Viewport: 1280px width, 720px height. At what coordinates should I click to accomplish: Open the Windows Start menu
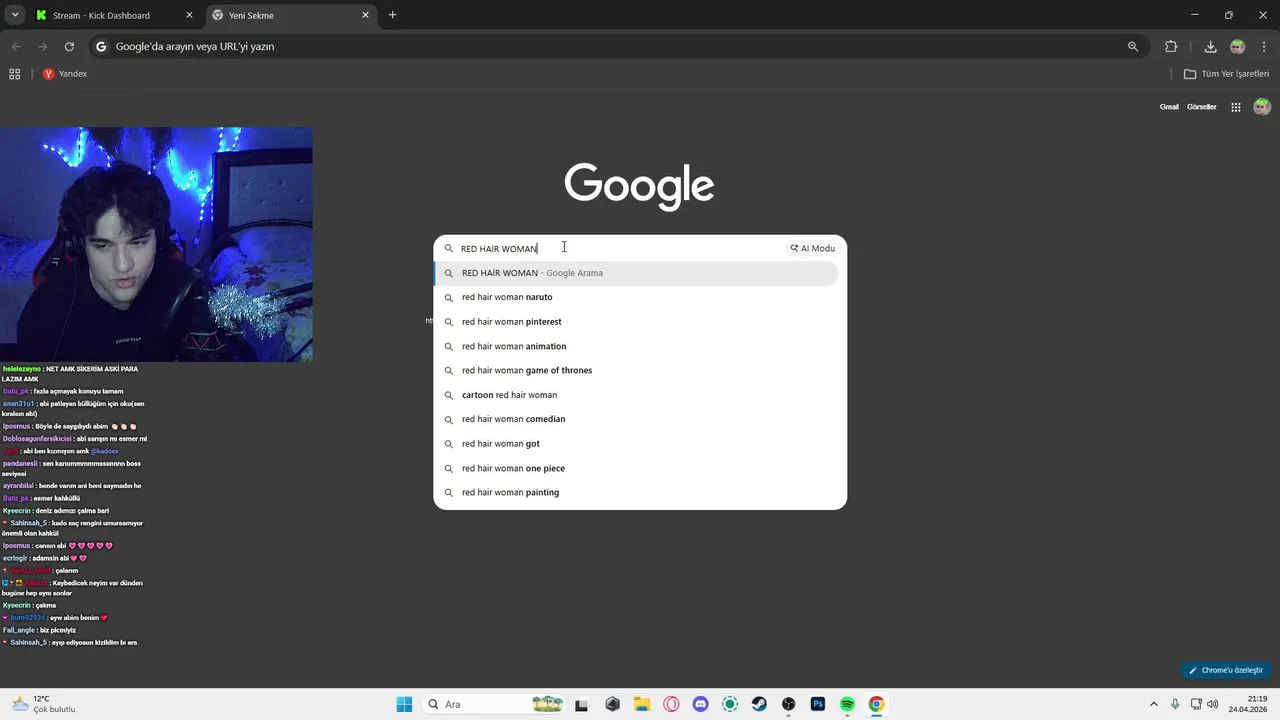point(404,704)
